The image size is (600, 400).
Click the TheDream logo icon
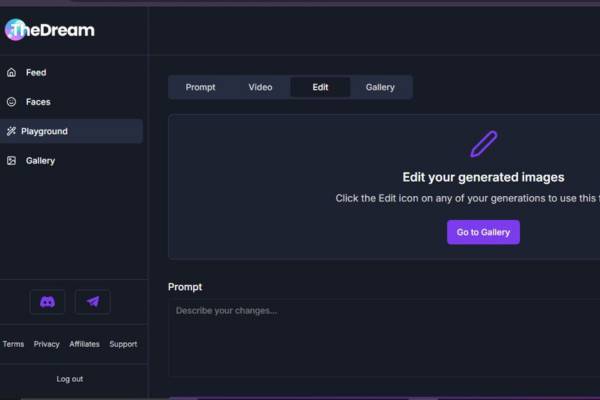point(16,30)
